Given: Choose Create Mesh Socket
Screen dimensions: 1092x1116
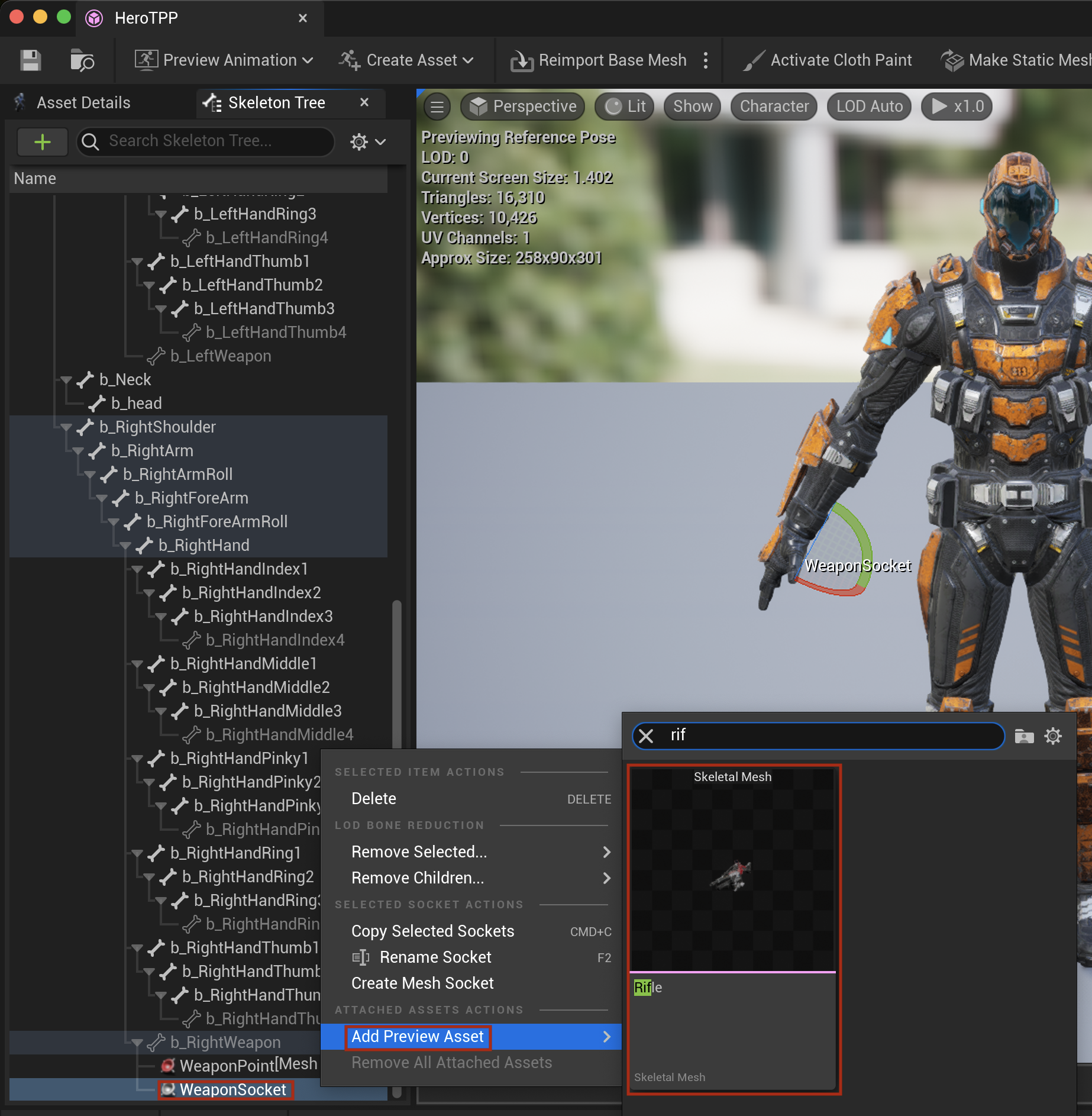Looking at the screenshot, I should click(x=471, y=983).
